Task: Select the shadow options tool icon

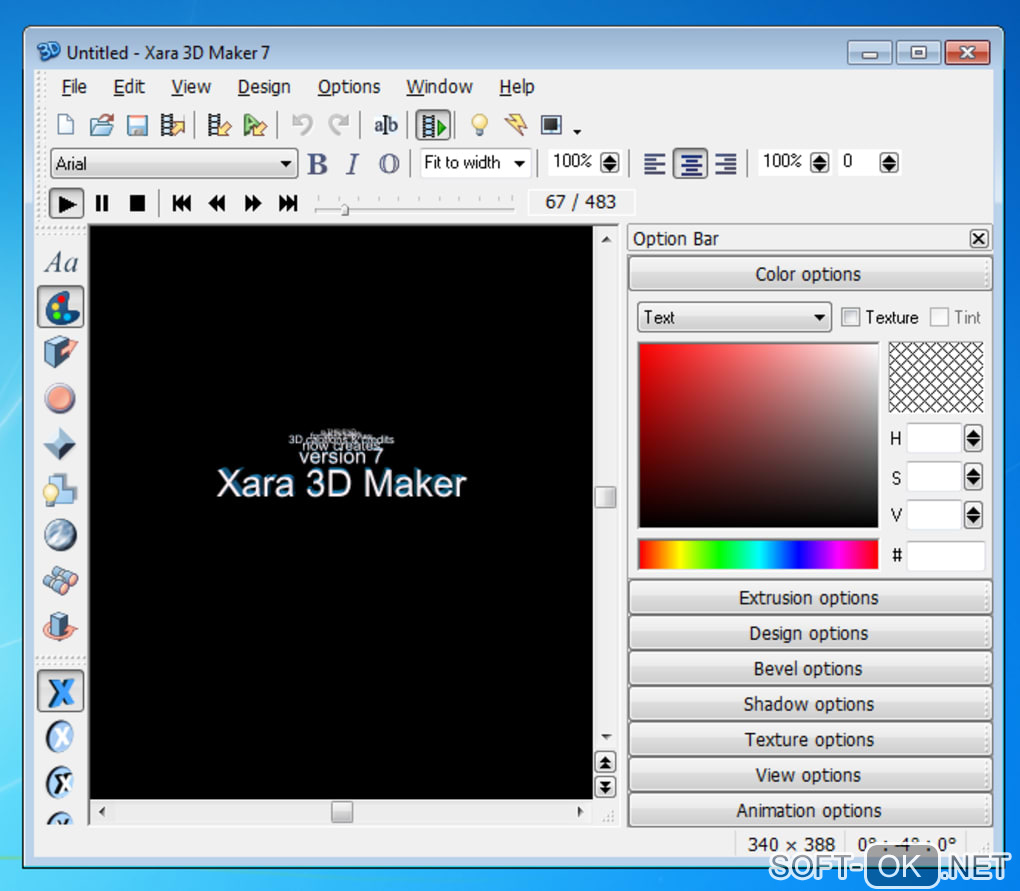Action: pos(60,490)
